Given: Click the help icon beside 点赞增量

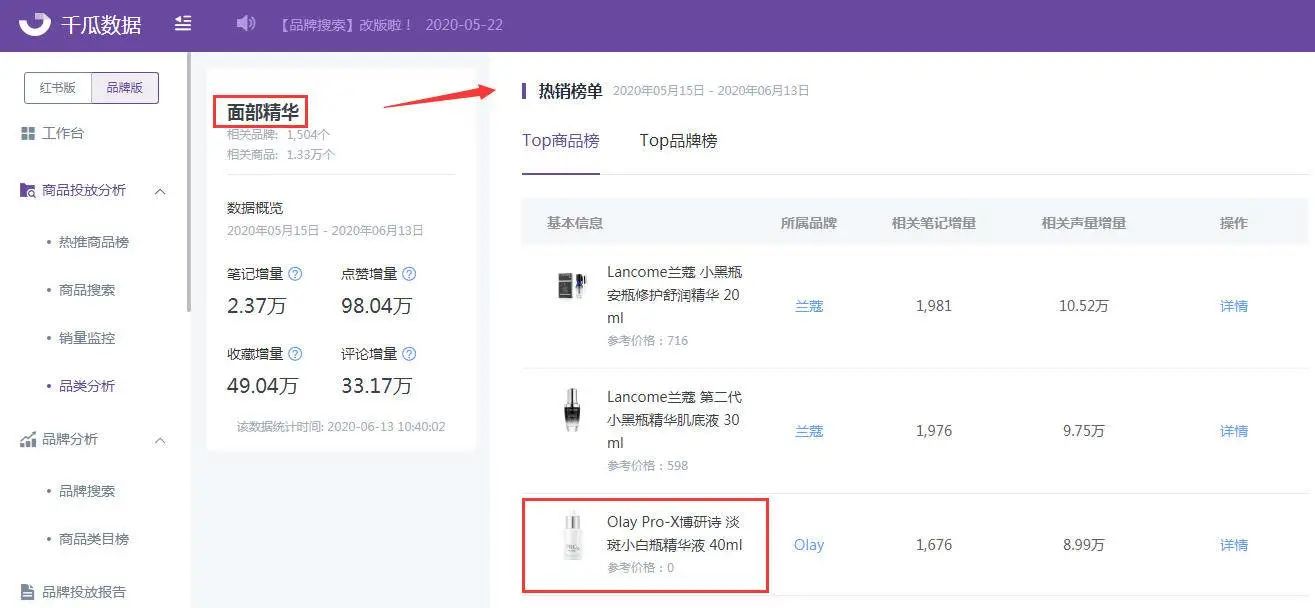Looking at the screenshot, I should click(409, 274).
